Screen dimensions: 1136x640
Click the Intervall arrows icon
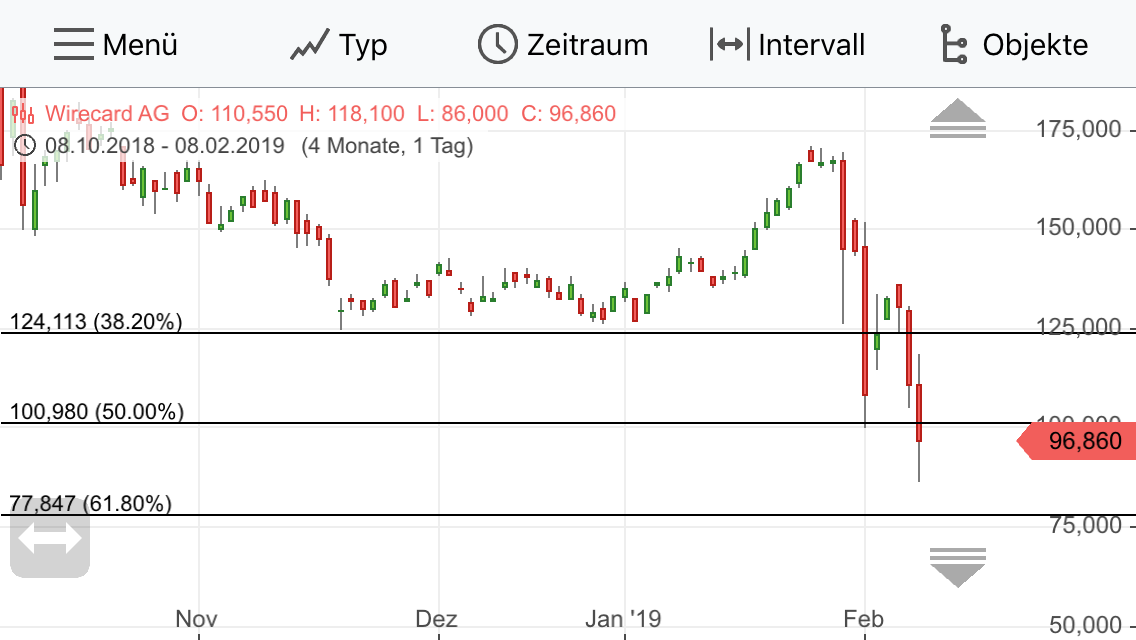click(730, 44)
